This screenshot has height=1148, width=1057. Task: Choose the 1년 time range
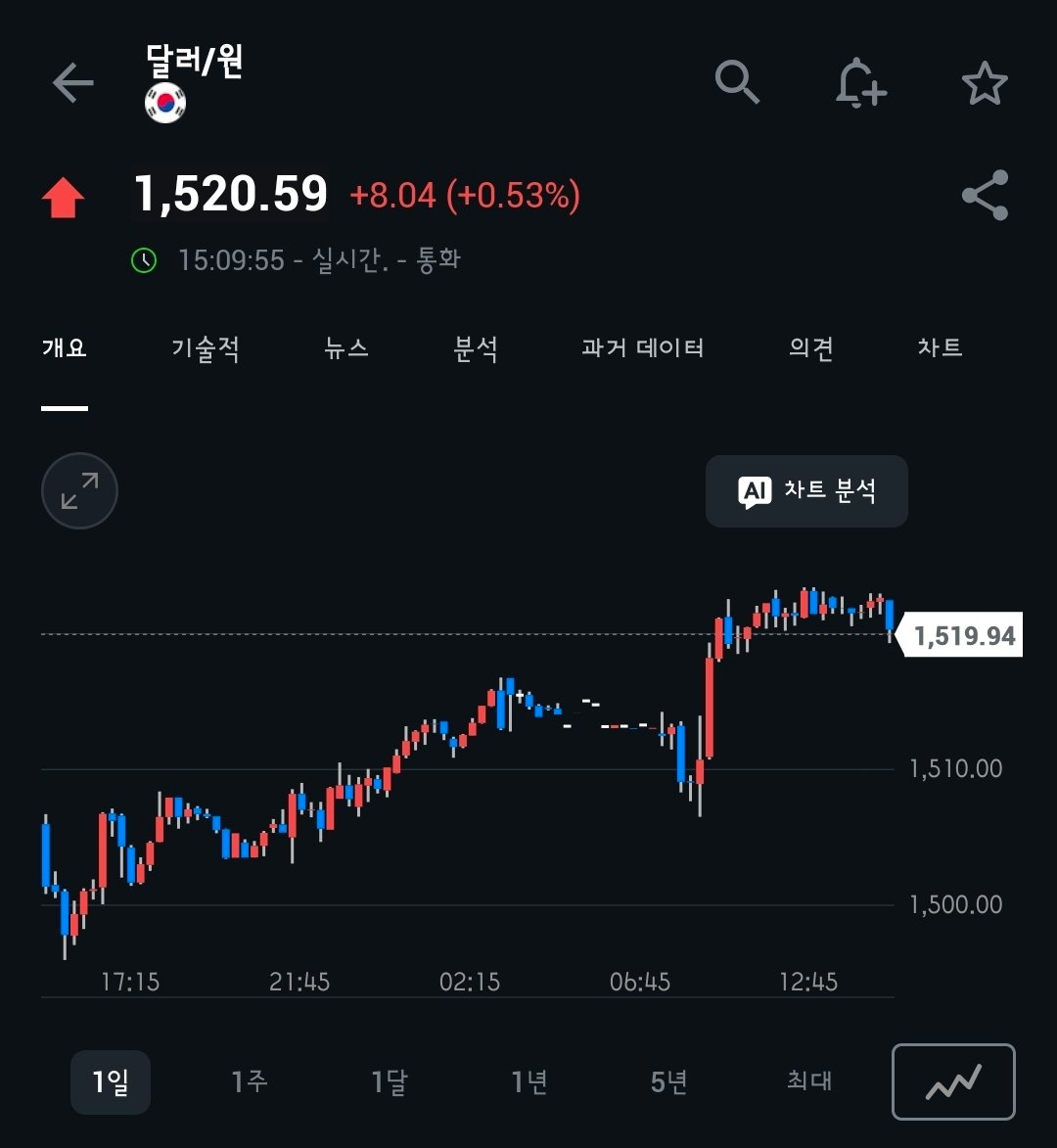pyautogui.click(x=529, y=1081)
